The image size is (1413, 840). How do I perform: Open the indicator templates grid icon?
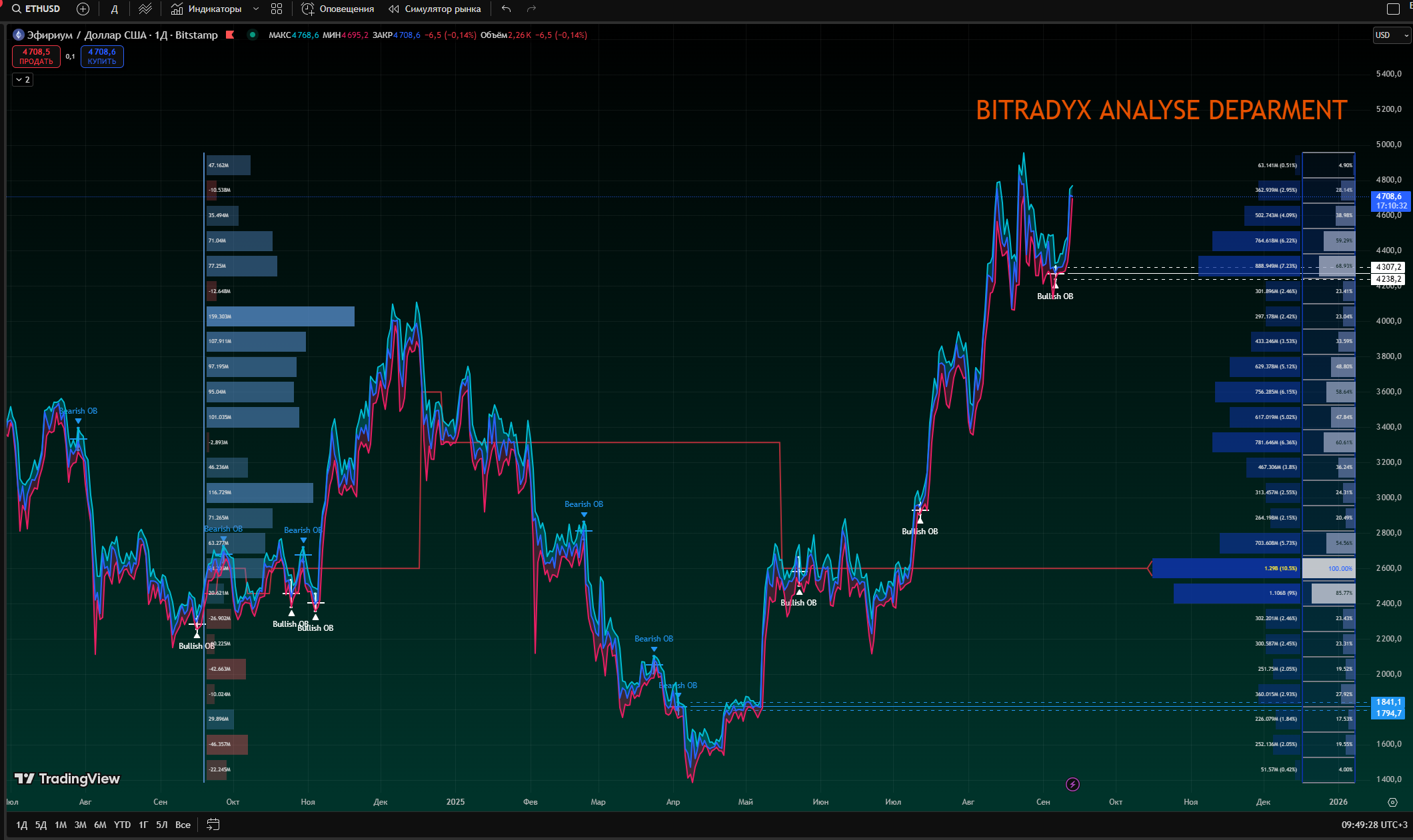(277, 9)
